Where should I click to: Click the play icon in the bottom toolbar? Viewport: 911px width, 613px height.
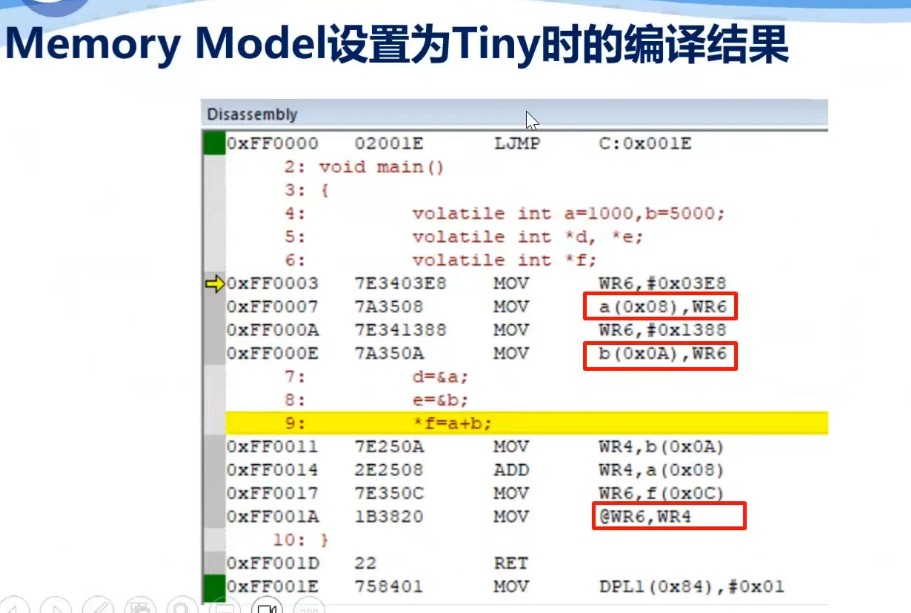(x=56, y=605)
